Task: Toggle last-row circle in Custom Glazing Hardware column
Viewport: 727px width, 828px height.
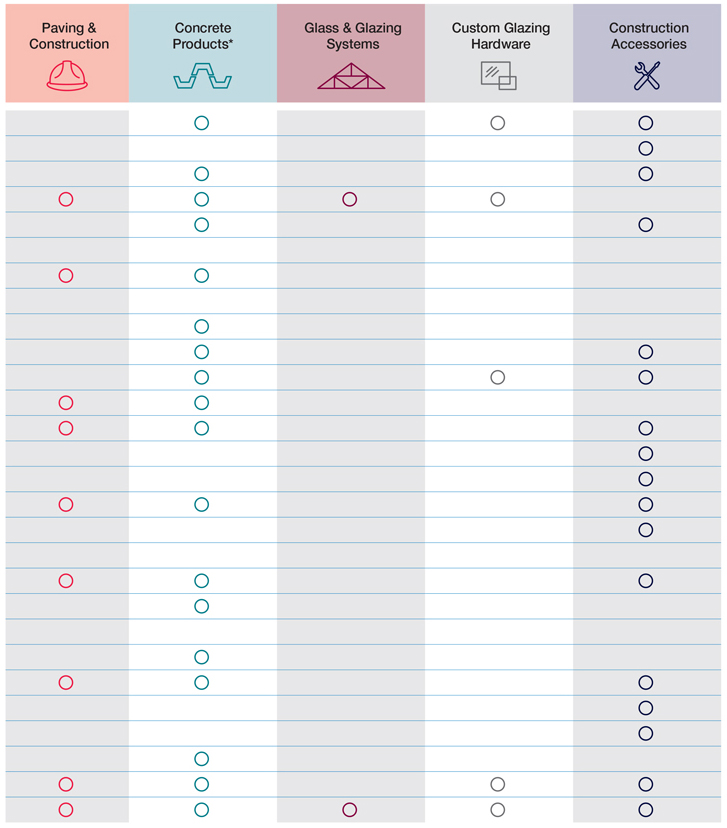Action: point(497,810)
